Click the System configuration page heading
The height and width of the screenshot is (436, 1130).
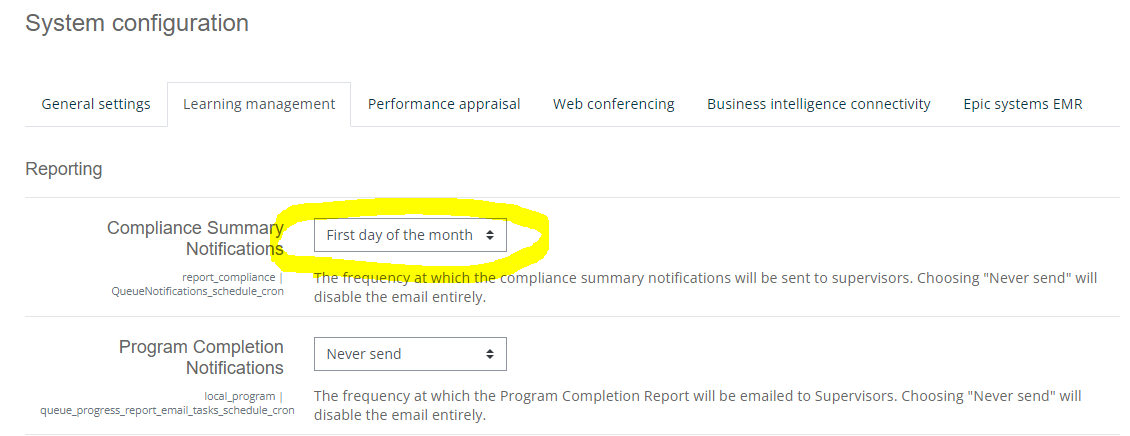pyautogui.click(x=137, y=23)
